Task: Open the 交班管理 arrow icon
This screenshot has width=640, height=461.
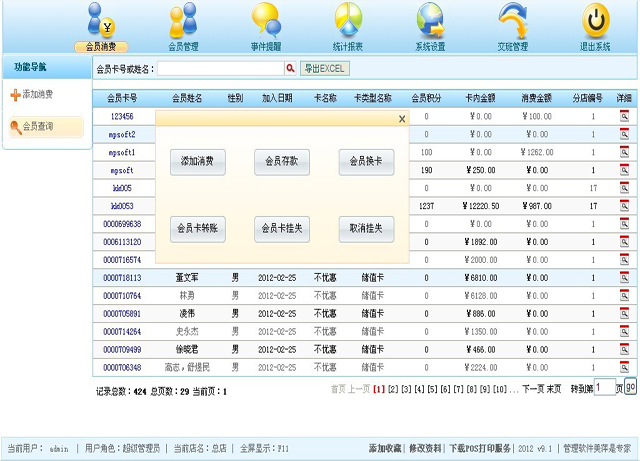Action: pyautogui.click(x=512, y=20)
